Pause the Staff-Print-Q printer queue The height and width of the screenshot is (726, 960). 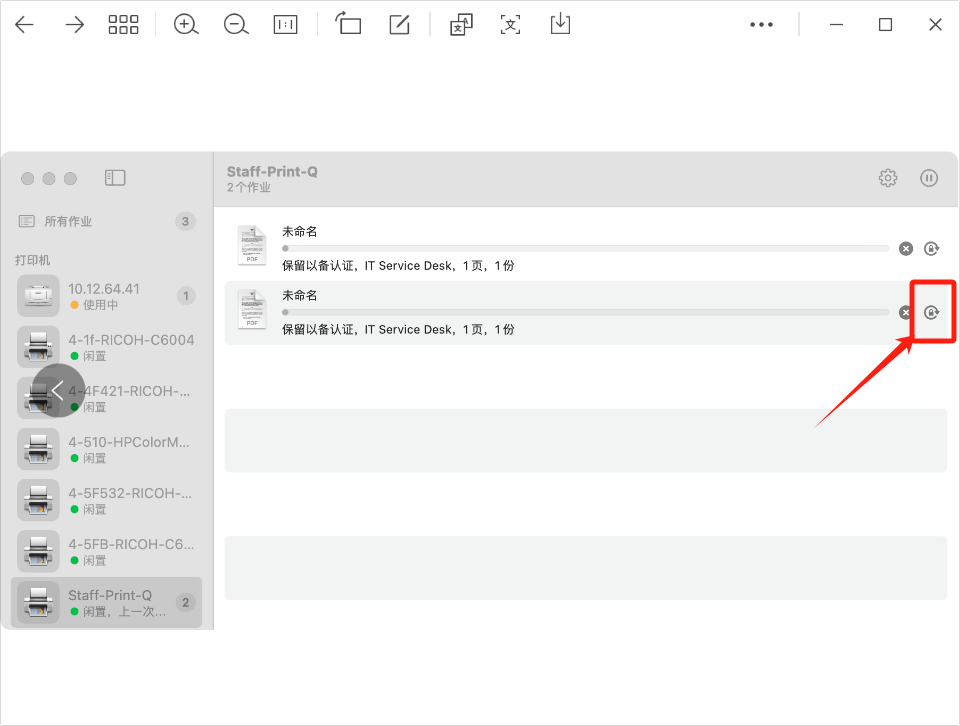coord(929,178)
